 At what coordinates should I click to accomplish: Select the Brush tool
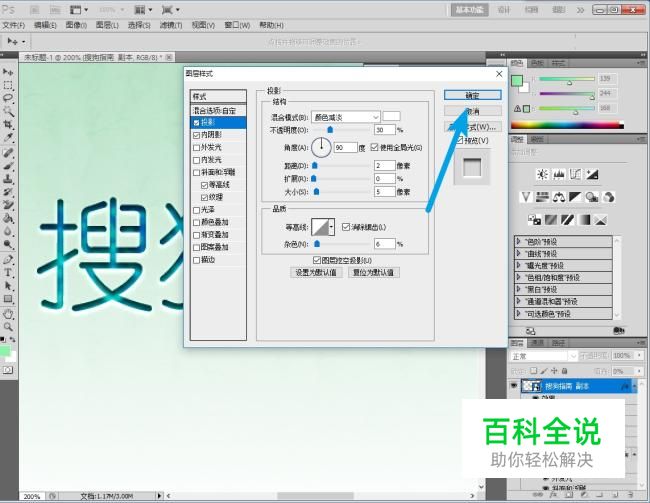coord(8,166)
